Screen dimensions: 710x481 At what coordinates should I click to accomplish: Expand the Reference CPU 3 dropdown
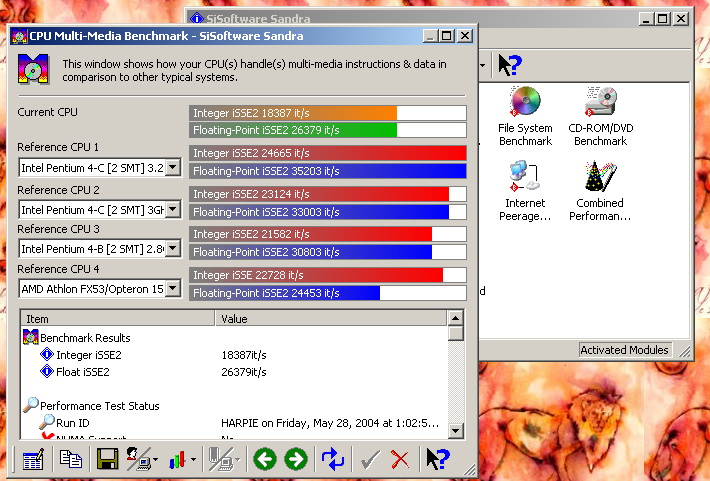(x=173, y=249)
